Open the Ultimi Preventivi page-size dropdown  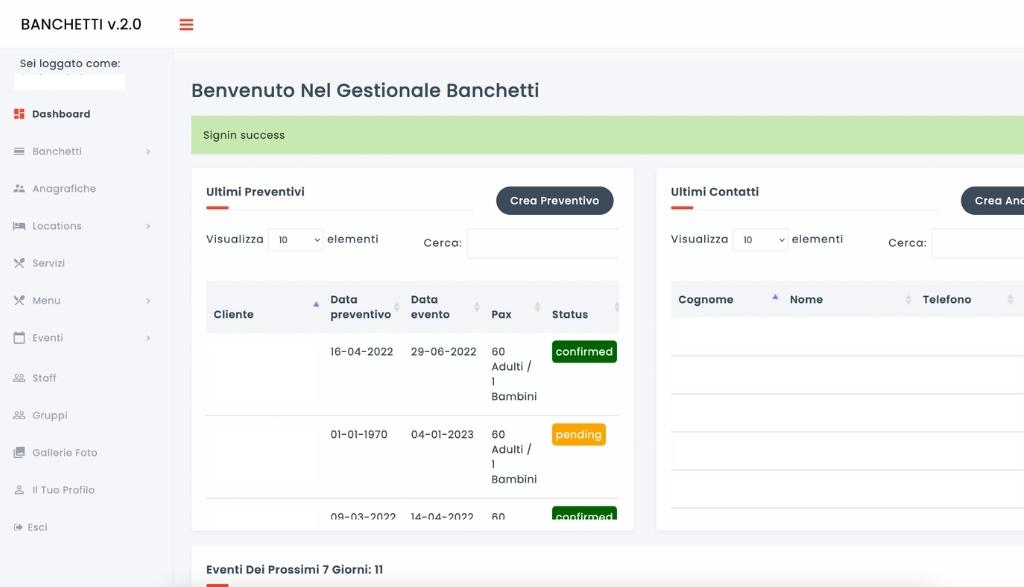pyautogui.click(x=296, y=240)
